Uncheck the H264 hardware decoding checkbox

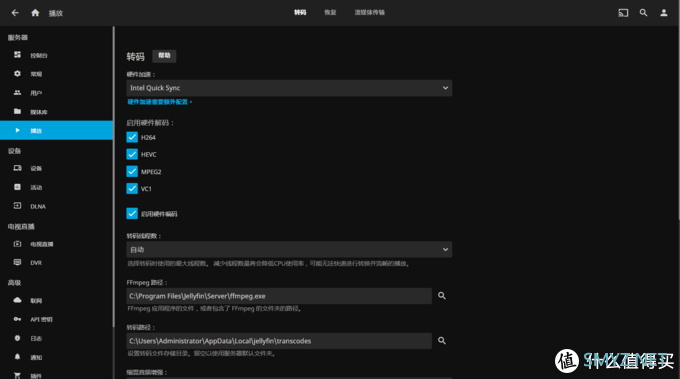132,137
